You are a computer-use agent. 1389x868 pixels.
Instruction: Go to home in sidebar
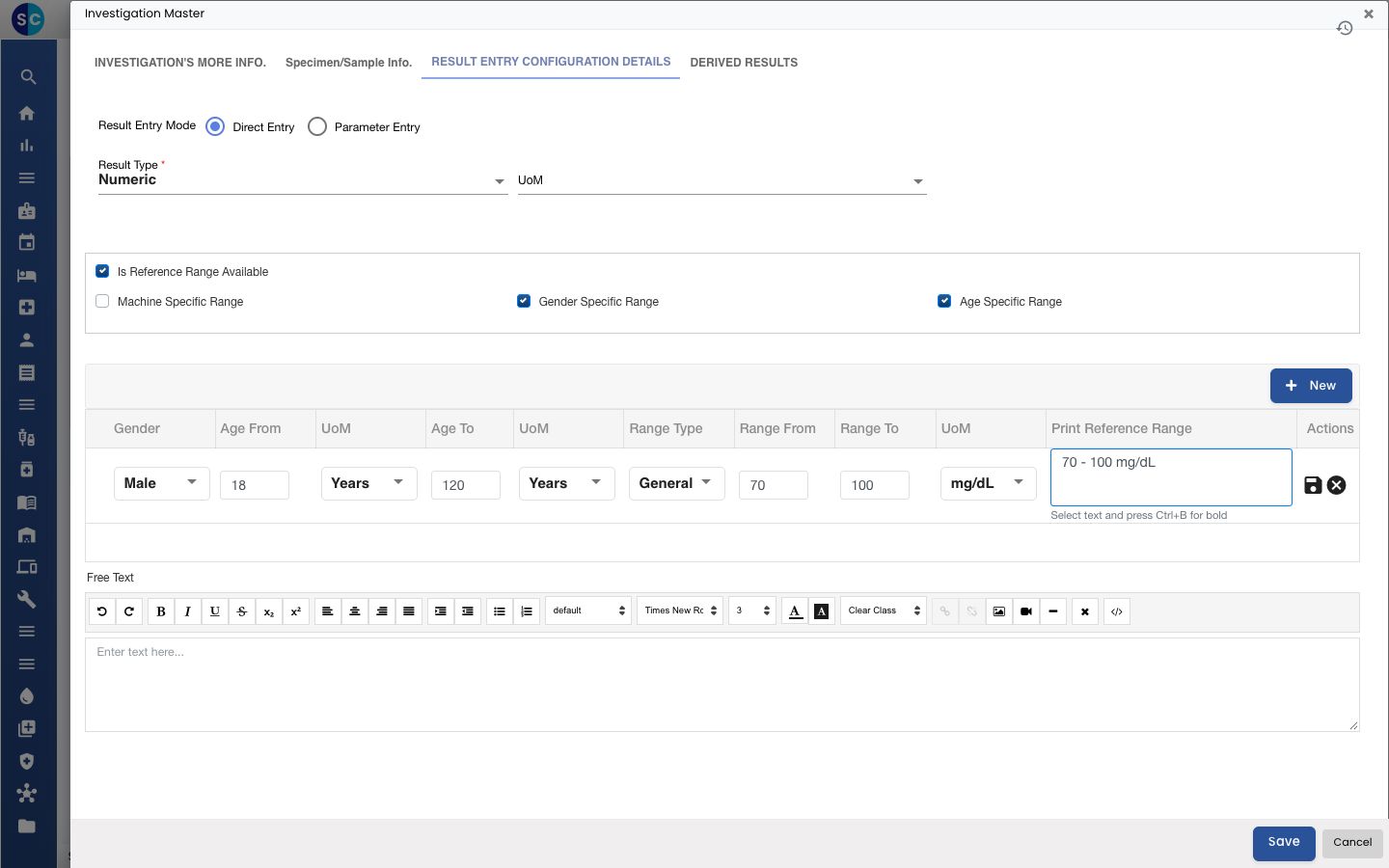[27, 113]
